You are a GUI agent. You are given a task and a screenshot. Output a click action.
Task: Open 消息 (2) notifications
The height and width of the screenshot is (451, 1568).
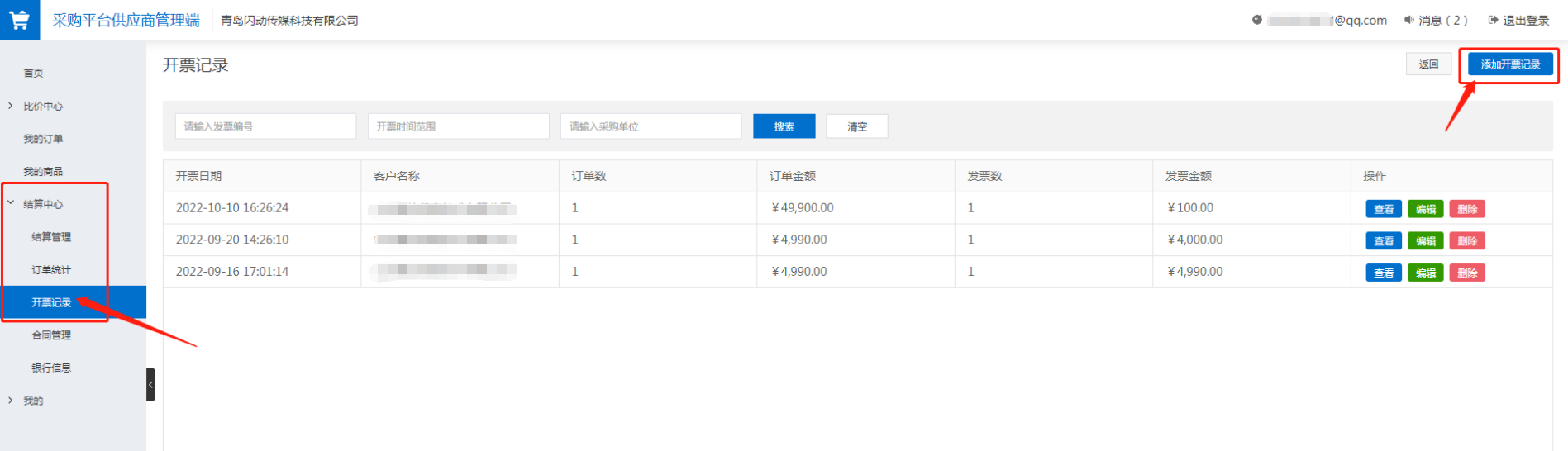(1443, 21)
